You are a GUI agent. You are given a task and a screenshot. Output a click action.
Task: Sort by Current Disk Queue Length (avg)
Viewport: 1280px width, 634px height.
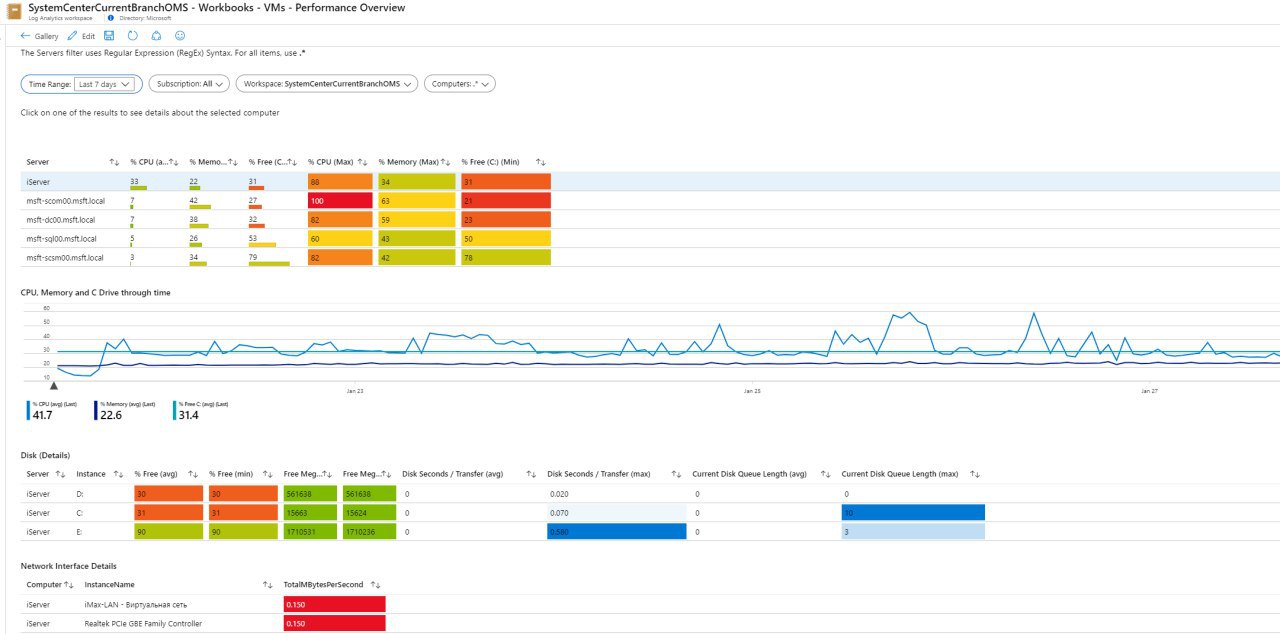pos(826,474)
